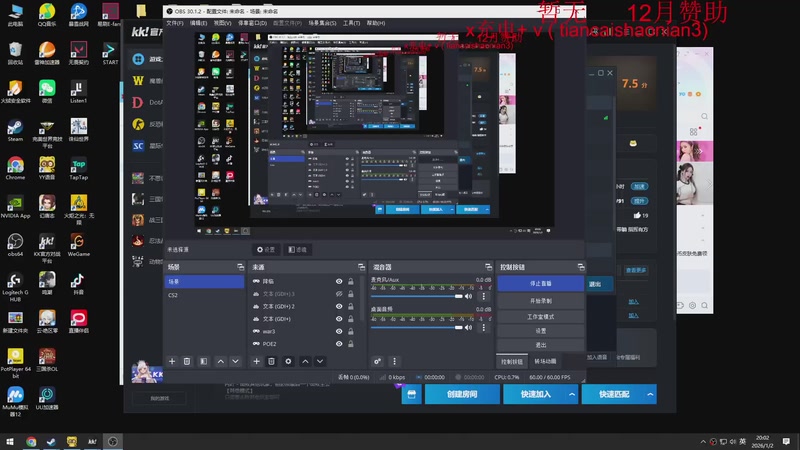Toggle visibility of the war3 source
800x450 pixels.
[x=339, y=331]
